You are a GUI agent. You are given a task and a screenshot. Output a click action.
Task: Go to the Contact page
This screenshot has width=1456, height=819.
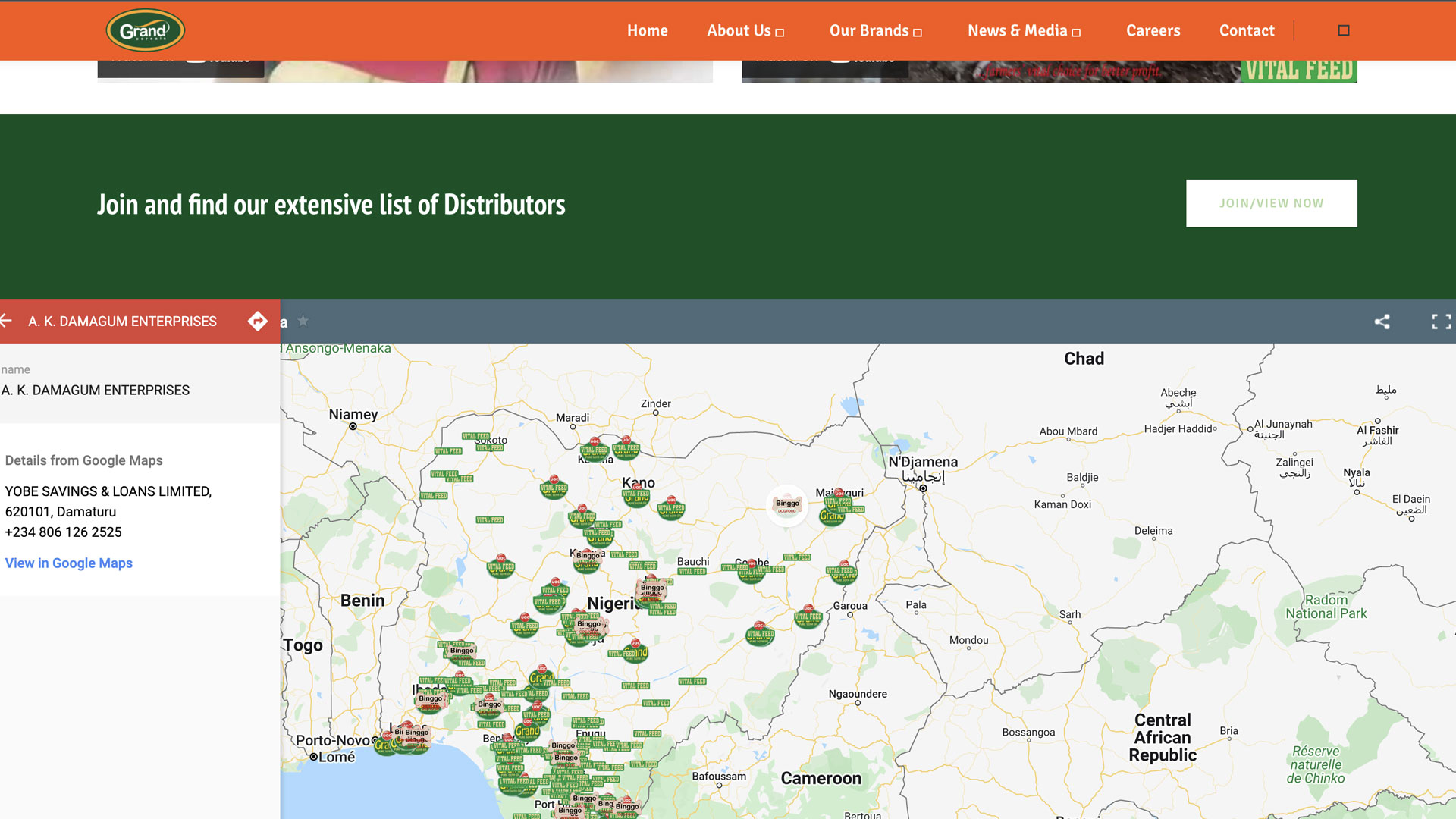1247,30
